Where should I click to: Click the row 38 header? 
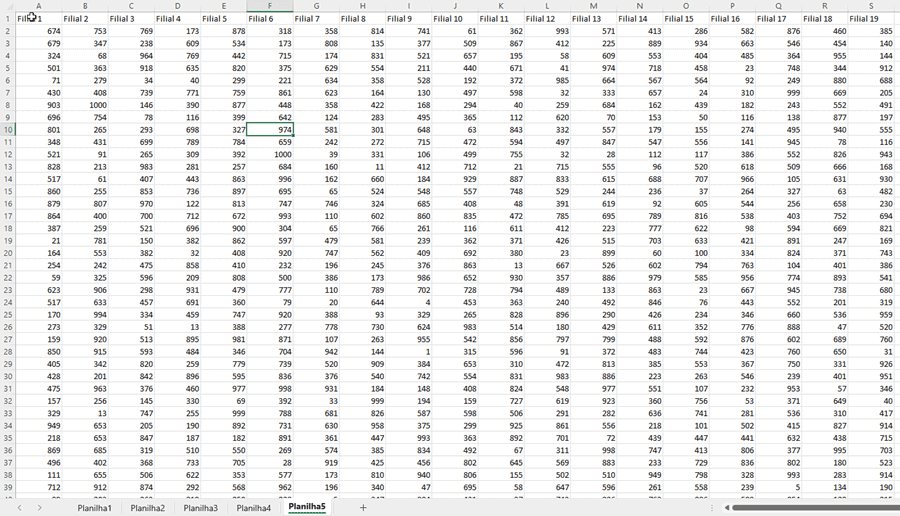coord(7,475)
